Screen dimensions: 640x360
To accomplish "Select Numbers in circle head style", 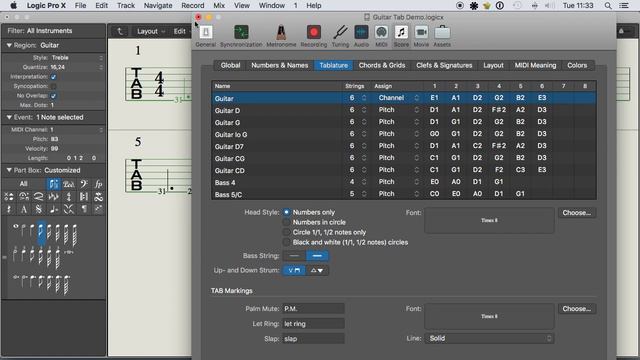I will (x=287, y=222).
